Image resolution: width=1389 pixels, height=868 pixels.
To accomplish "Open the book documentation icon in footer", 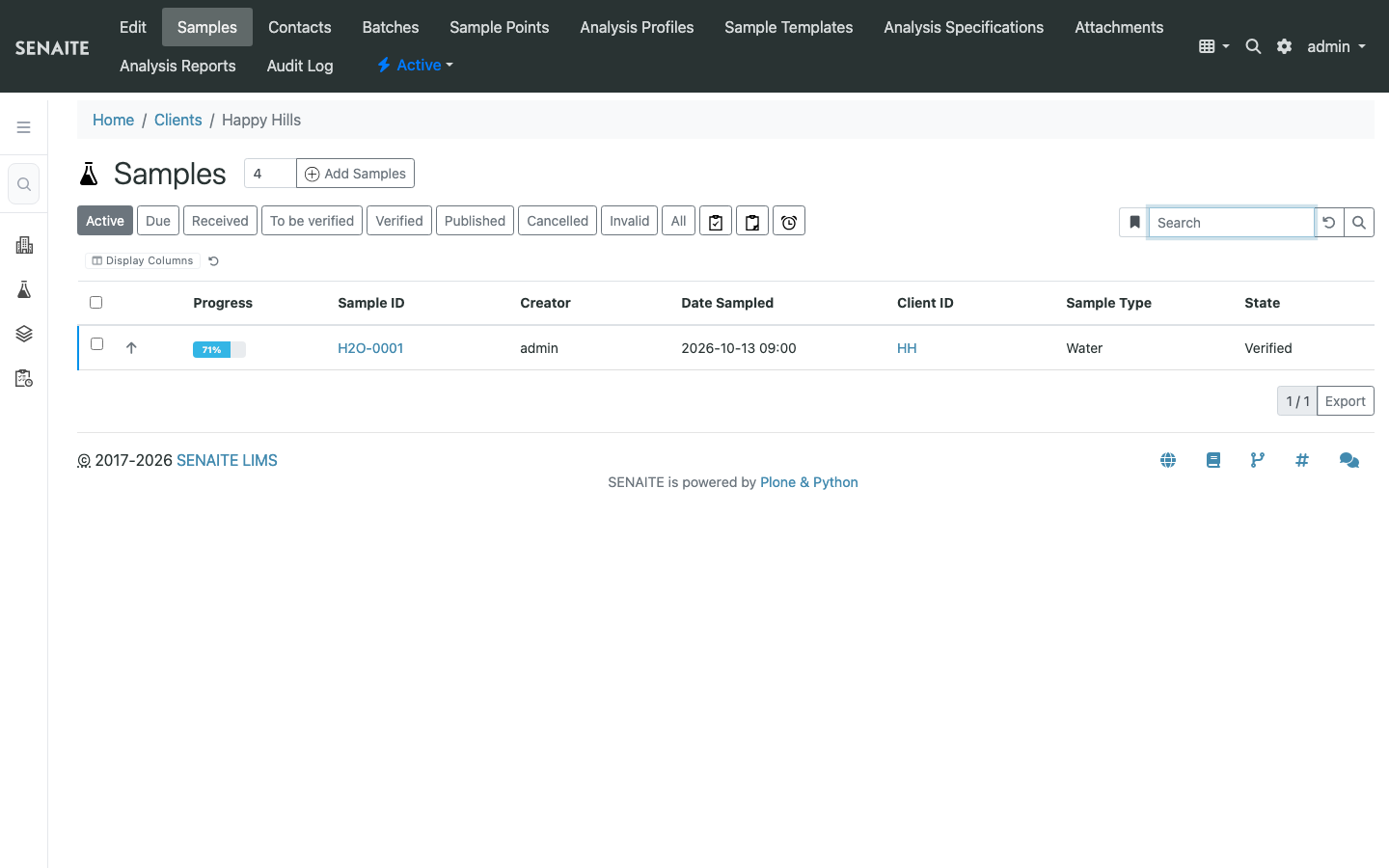I will pyautogui.click(x=1213, y=460).
